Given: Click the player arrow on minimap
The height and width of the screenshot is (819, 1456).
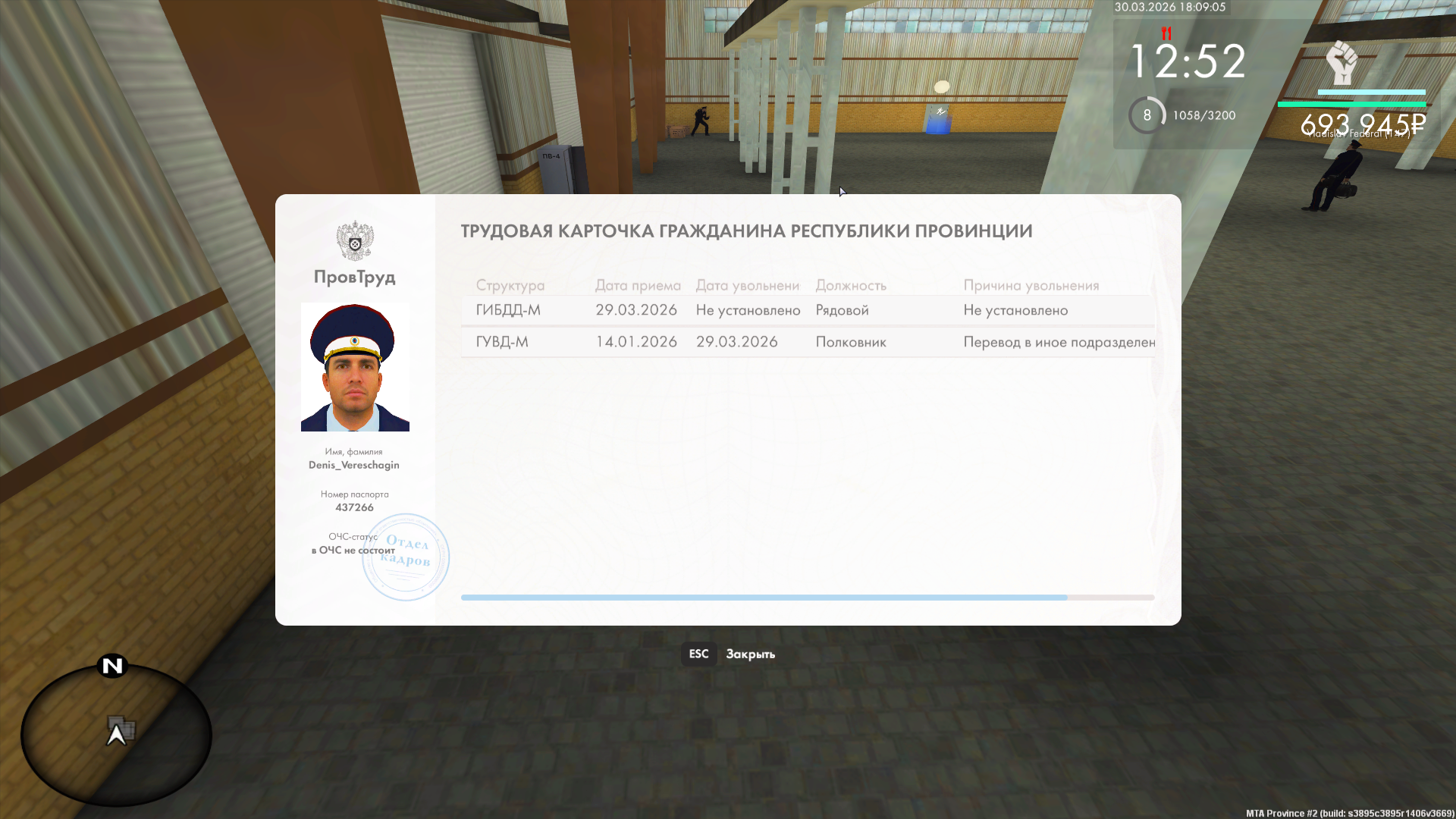Looking at the screenshot, I should click(x=116, y=734).
